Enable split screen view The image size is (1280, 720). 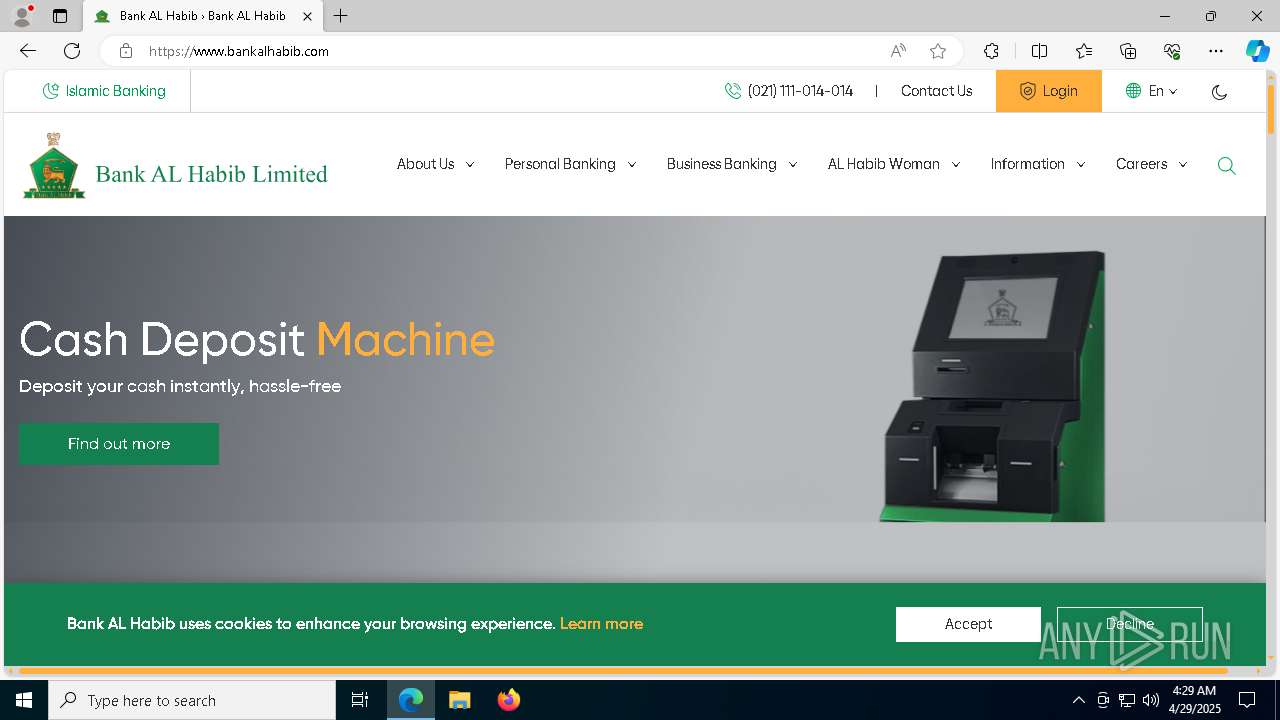1039,51
